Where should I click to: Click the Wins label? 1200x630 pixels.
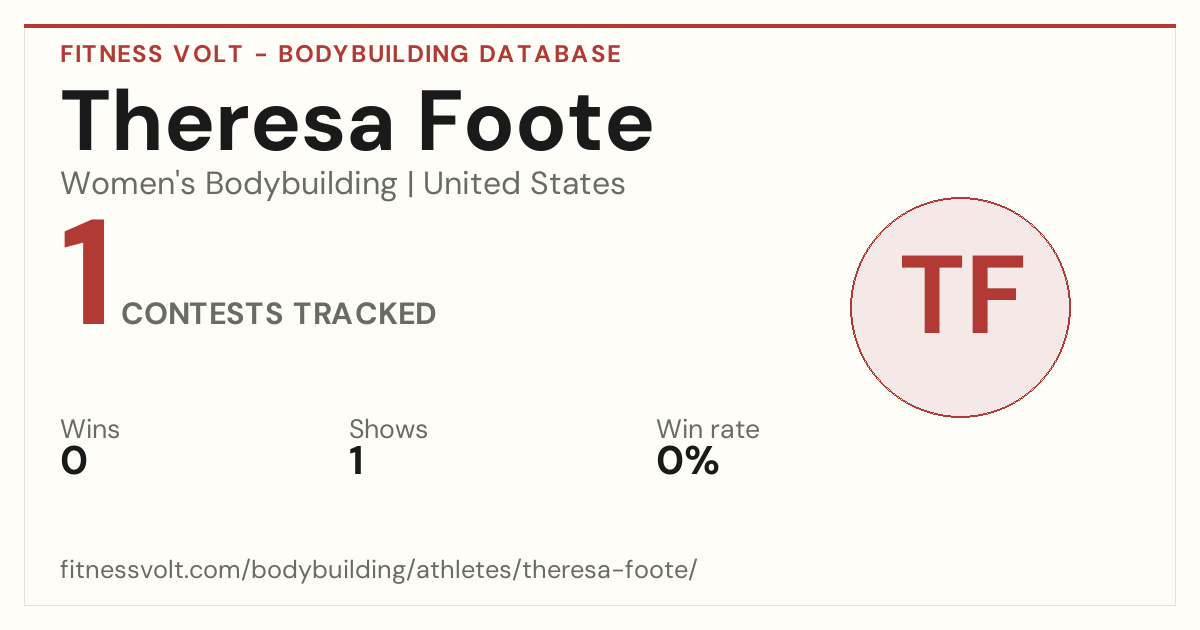tap(90, 429)
